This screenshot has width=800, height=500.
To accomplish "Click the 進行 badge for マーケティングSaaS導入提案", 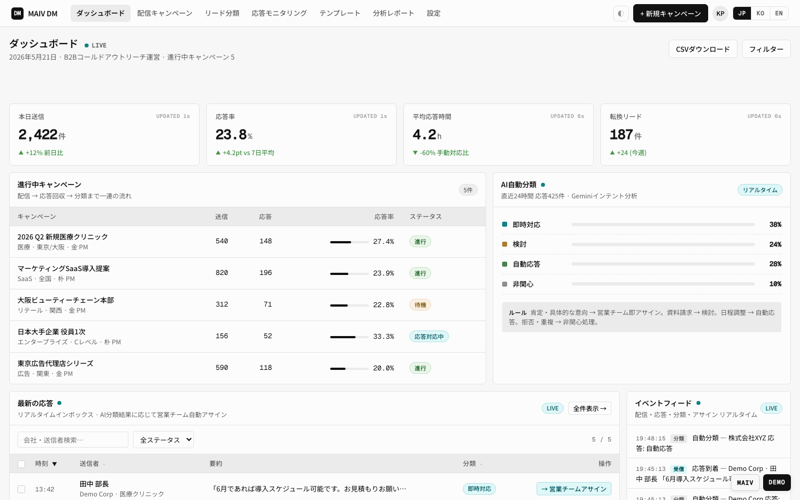I will point(420,273).
